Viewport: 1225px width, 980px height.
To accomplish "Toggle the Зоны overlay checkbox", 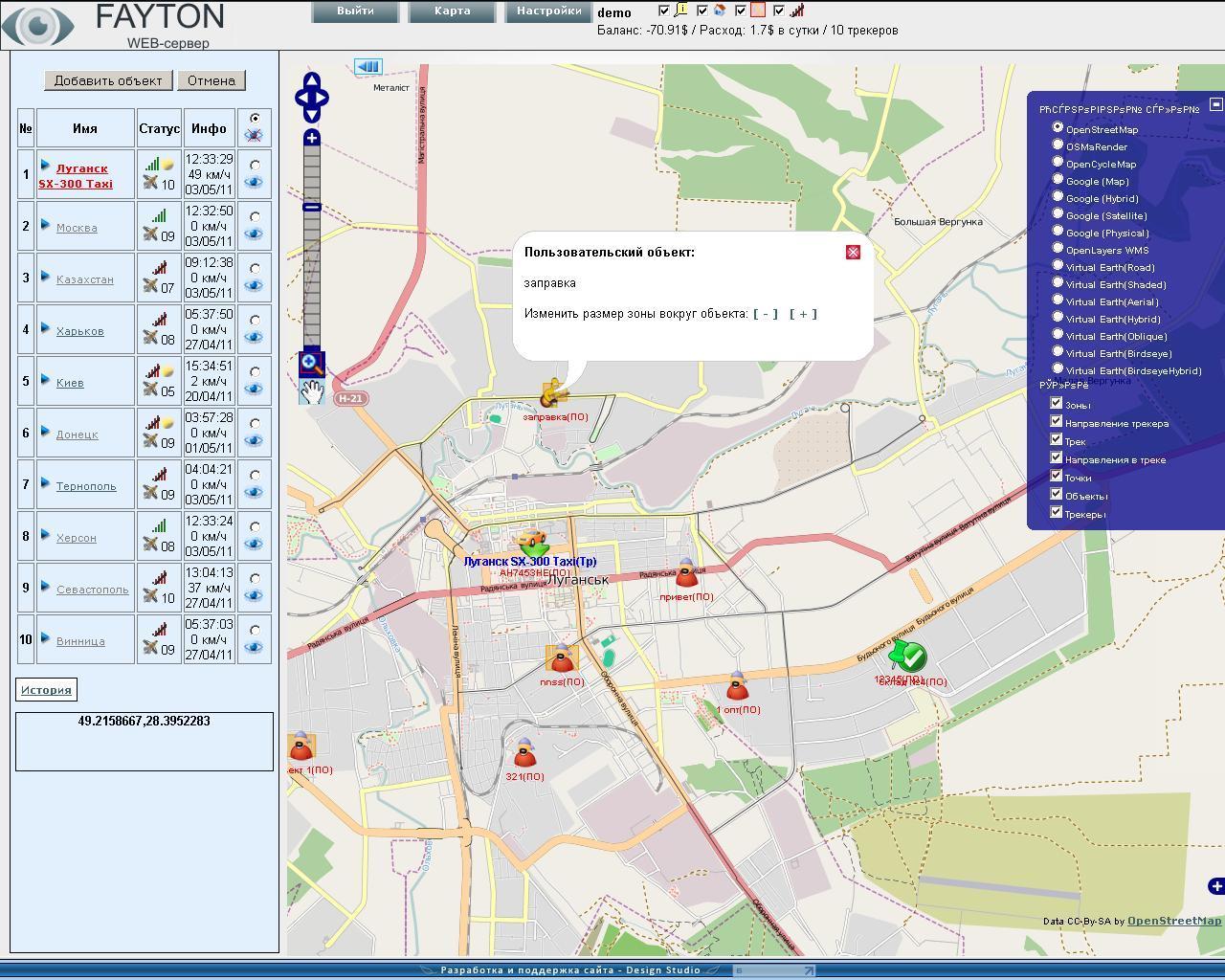I will click(1057, 403).
